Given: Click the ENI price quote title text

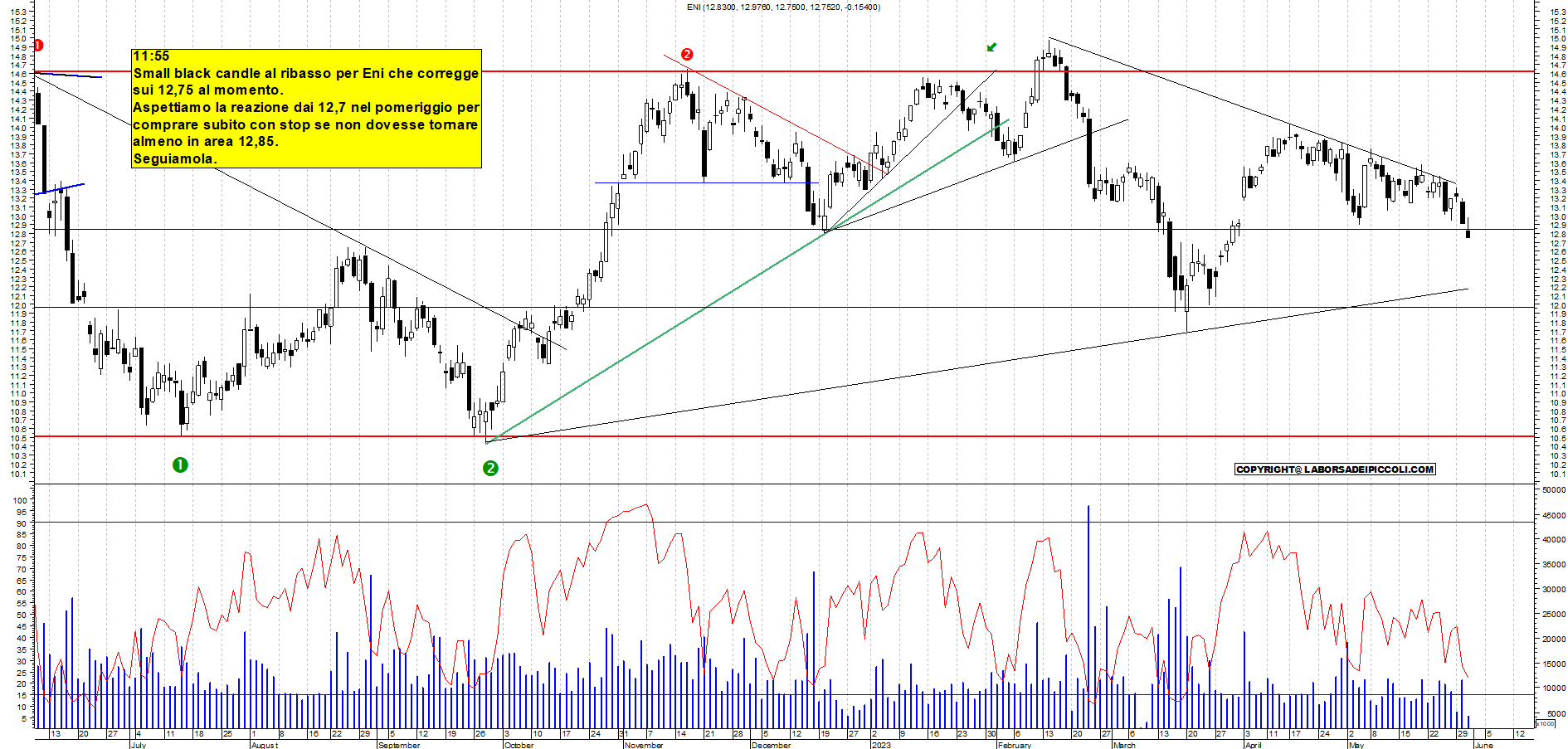Looking at the screenshot, I should [783, 7].
